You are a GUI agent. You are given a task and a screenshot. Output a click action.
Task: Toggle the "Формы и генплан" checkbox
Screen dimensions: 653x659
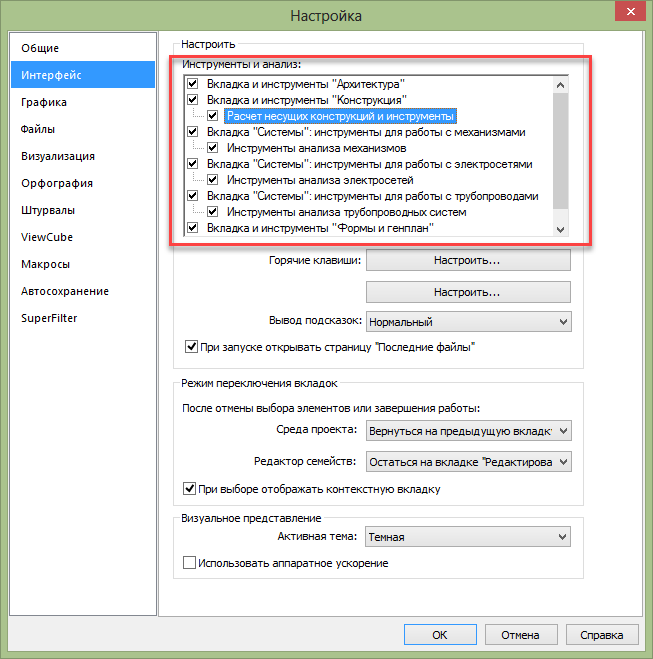[x=192, y=228]
